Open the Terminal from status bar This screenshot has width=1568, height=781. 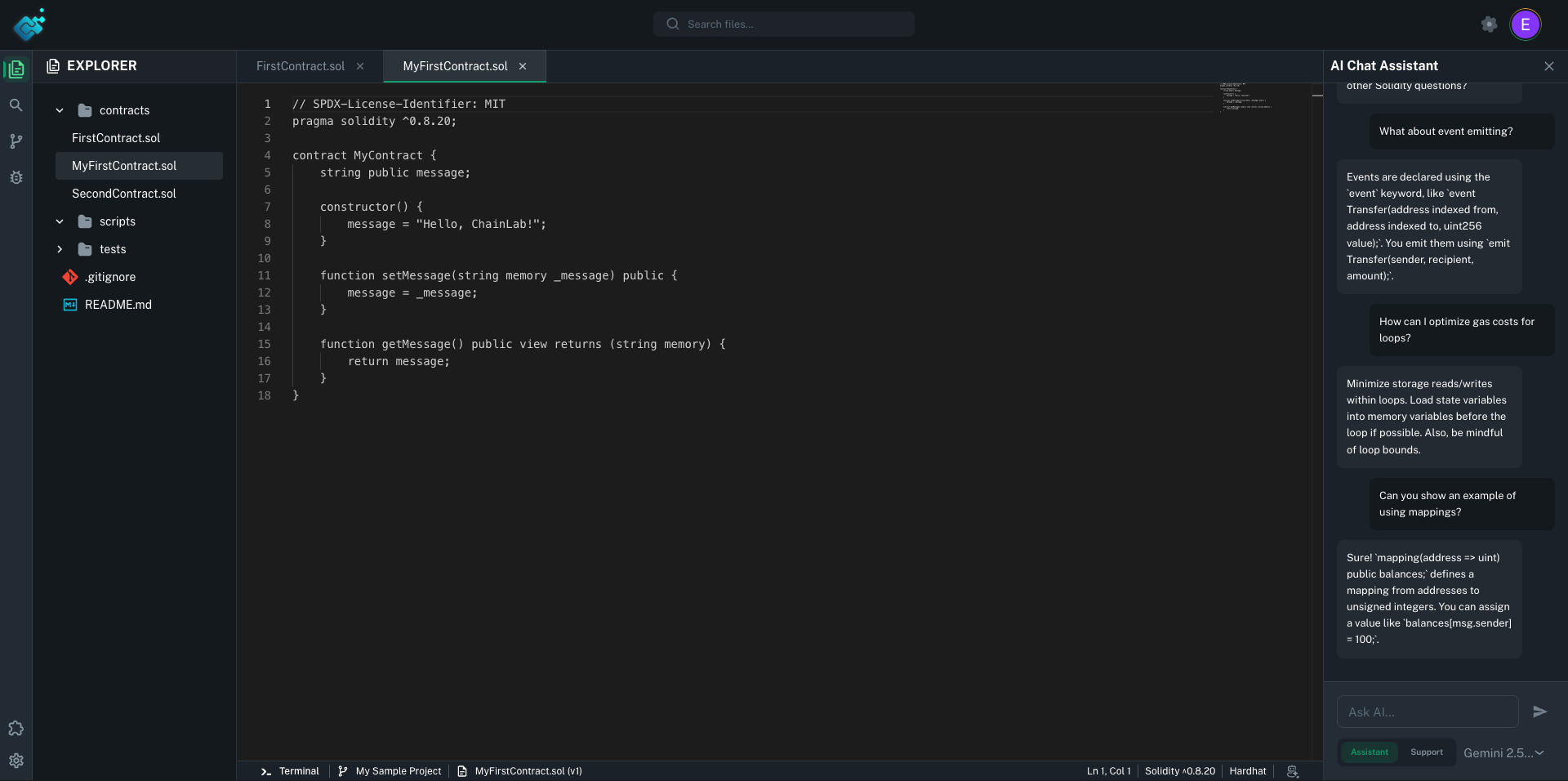pos(299,771)
